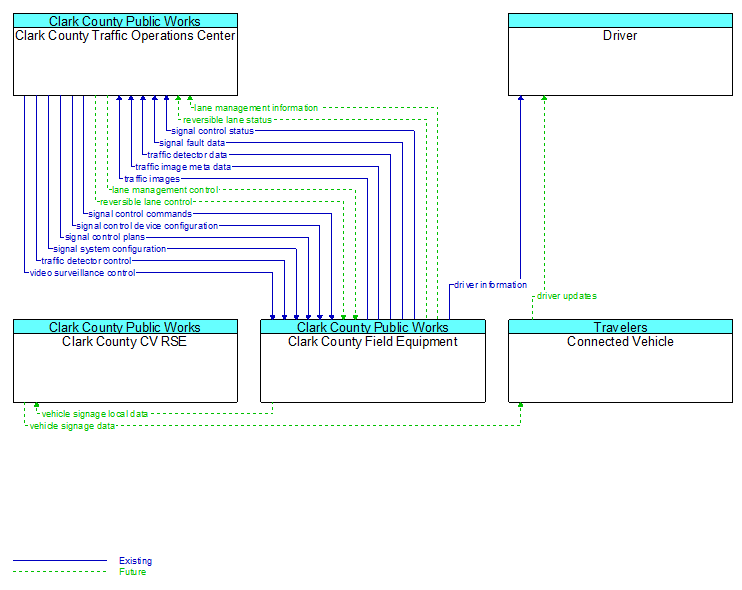Image resolution: width=742 pixels, height=590 pixels.
Task: Click the Clark County Public Works header above Field Equipment
Action: (x=373, y=327)
